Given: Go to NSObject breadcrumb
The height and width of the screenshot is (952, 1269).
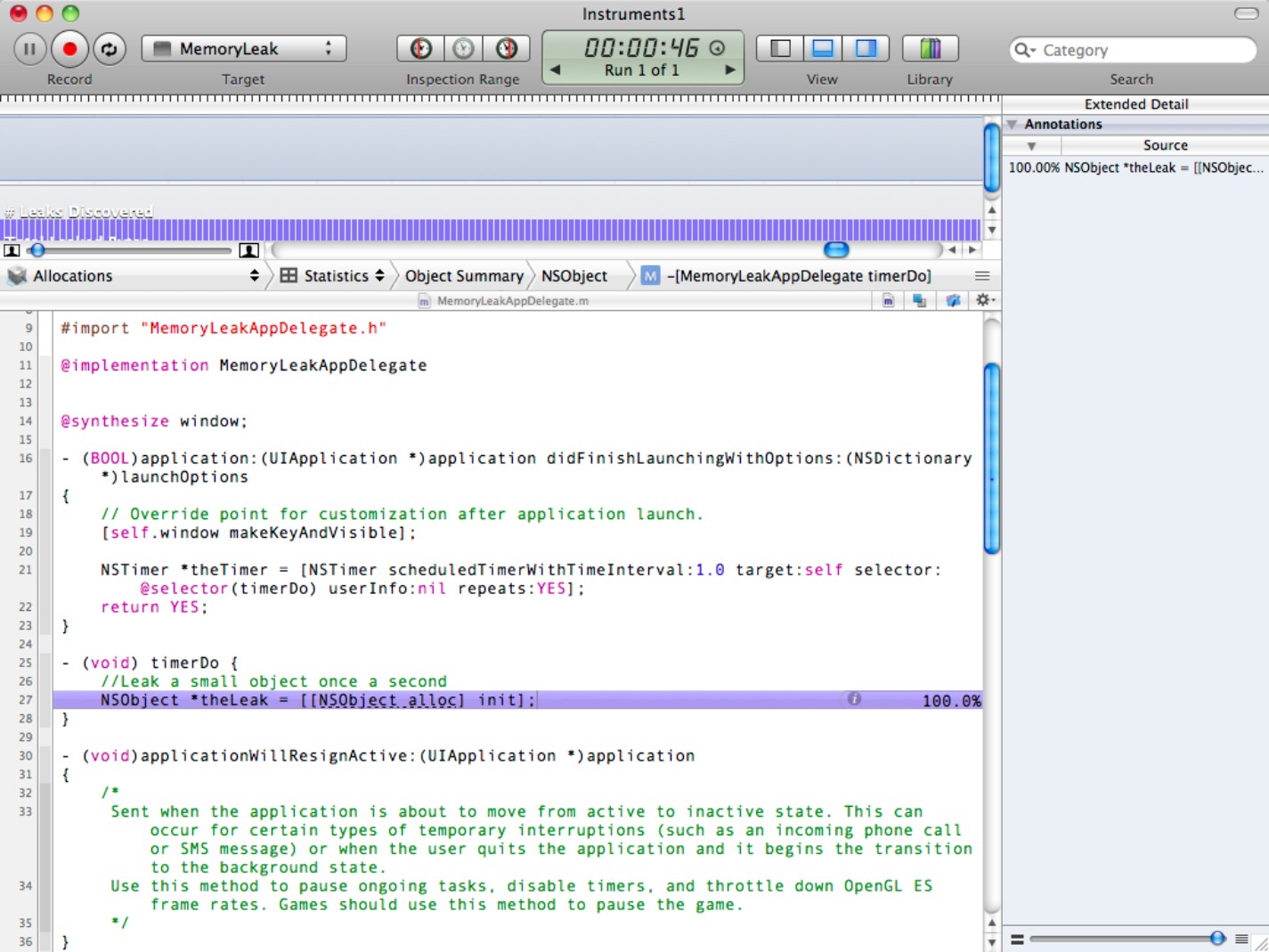Looking at the screenshot, I should pyautogui.click(x=574, y=276).
